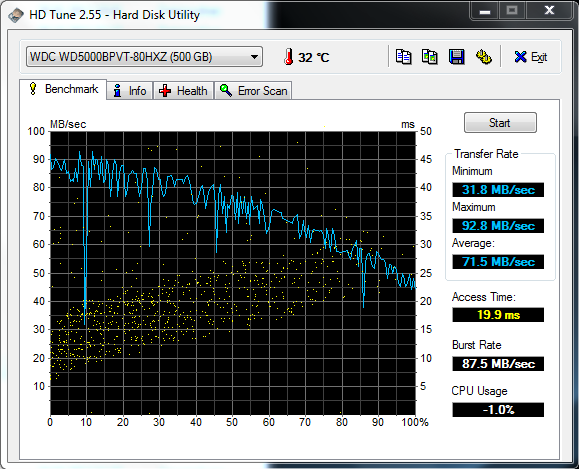The width and height of the screenshot is (579, 469).
Task: Switch to the Info tab
Action: (130, 90)
